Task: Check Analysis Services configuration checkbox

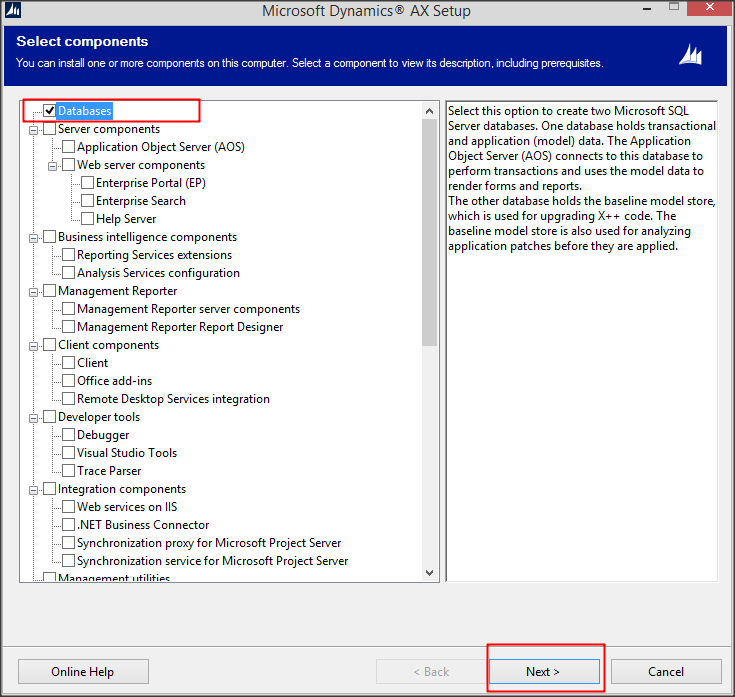Action: pos(68,273)
